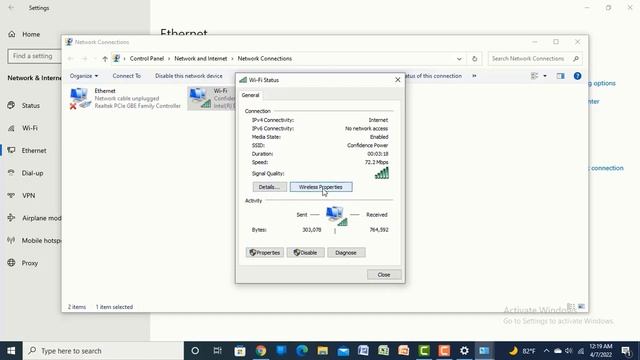Image resolution: width=640 pixels, height=360 pixels.
Task: Open connection Details in Wi-Fi Status
Action: point(269,187)
